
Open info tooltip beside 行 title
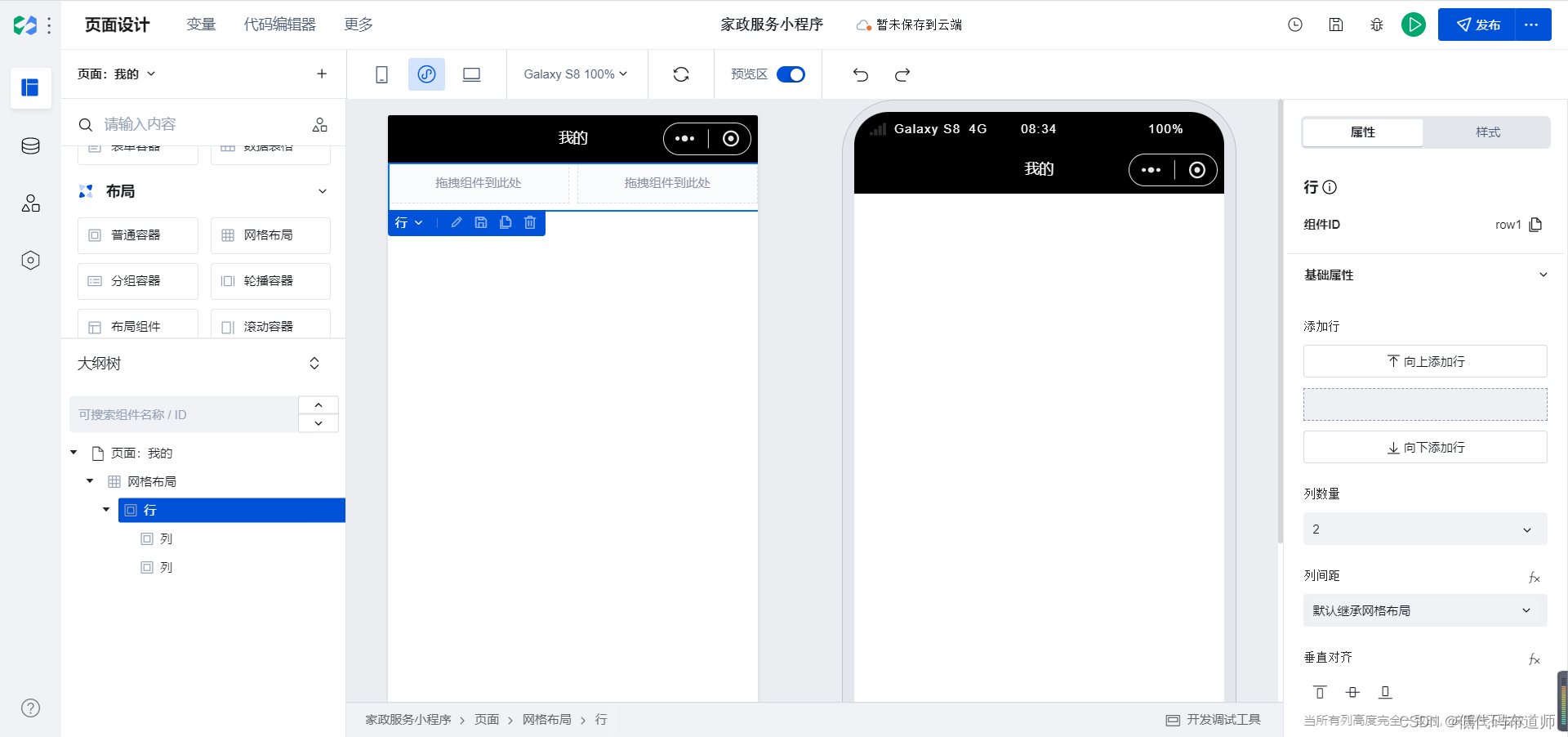coord(1330,187)
